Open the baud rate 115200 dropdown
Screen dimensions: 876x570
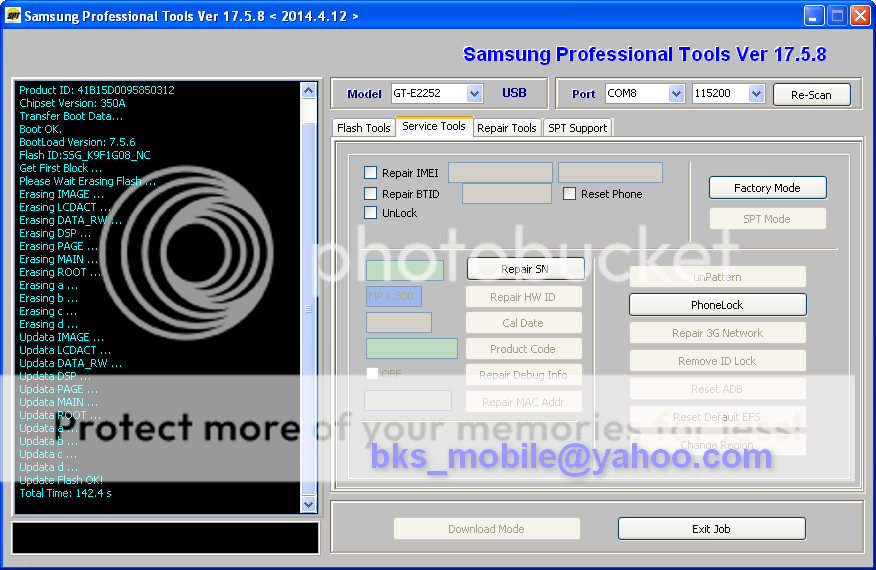click(x=756, y=93)
